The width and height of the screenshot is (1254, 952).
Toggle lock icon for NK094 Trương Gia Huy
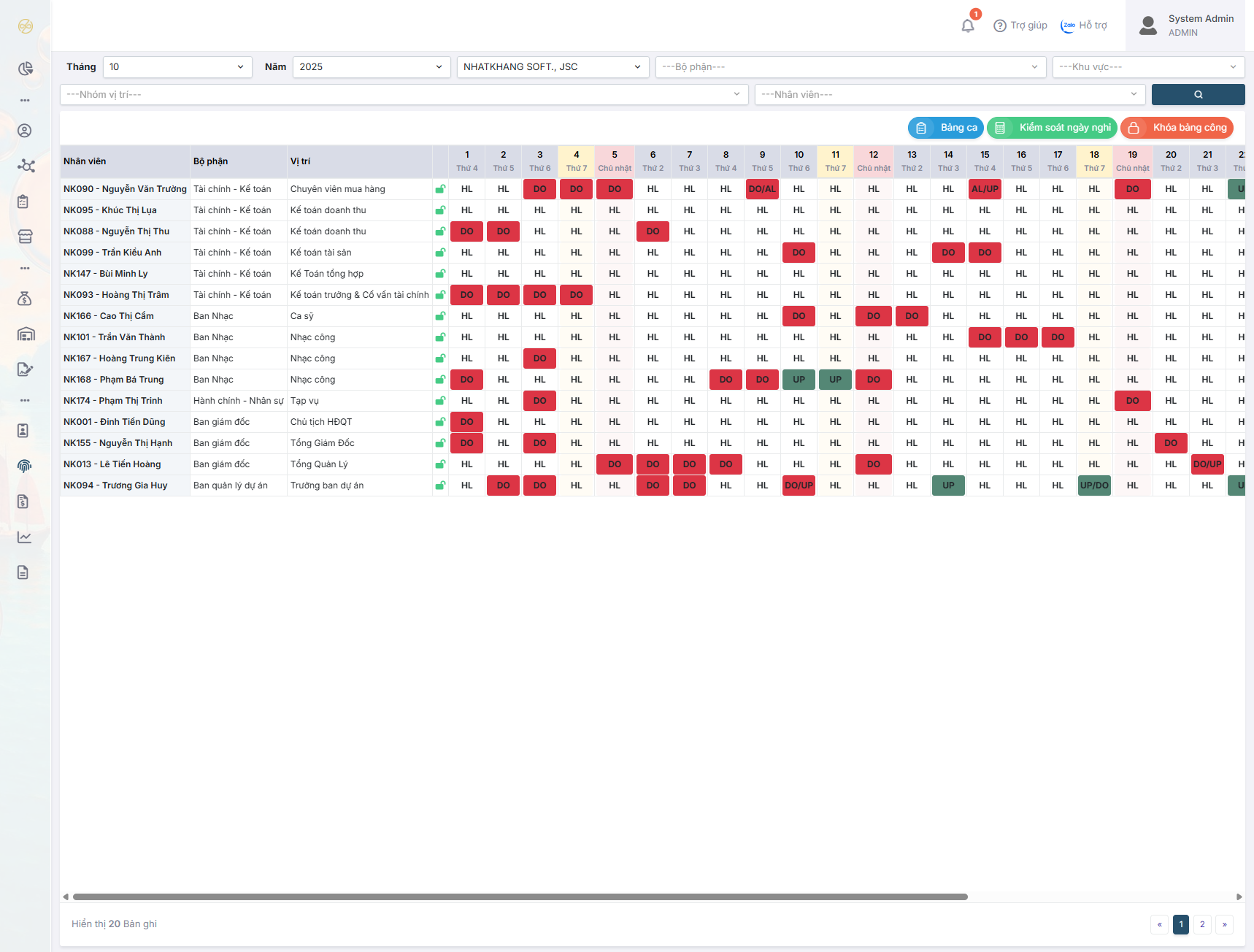pyautogui.click(x=440, y=485)
